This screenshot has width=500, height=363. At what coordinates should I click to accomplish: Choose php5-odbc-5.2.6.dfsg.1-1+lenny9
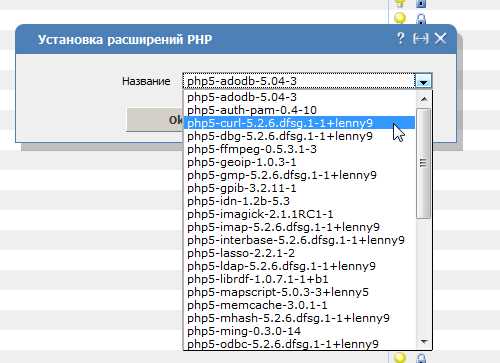point(299,344)
